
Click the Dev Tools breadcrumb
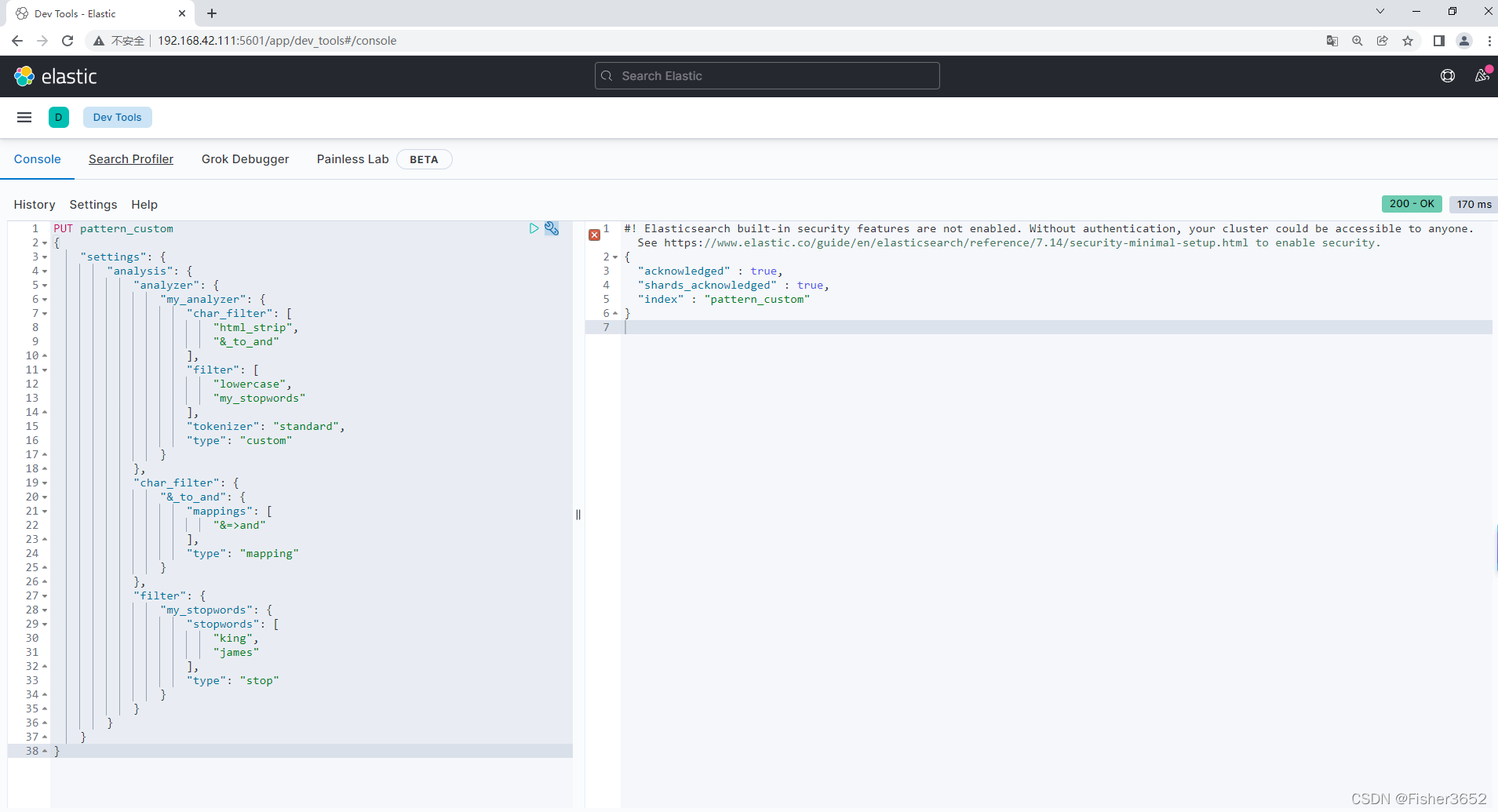(118, 118)
